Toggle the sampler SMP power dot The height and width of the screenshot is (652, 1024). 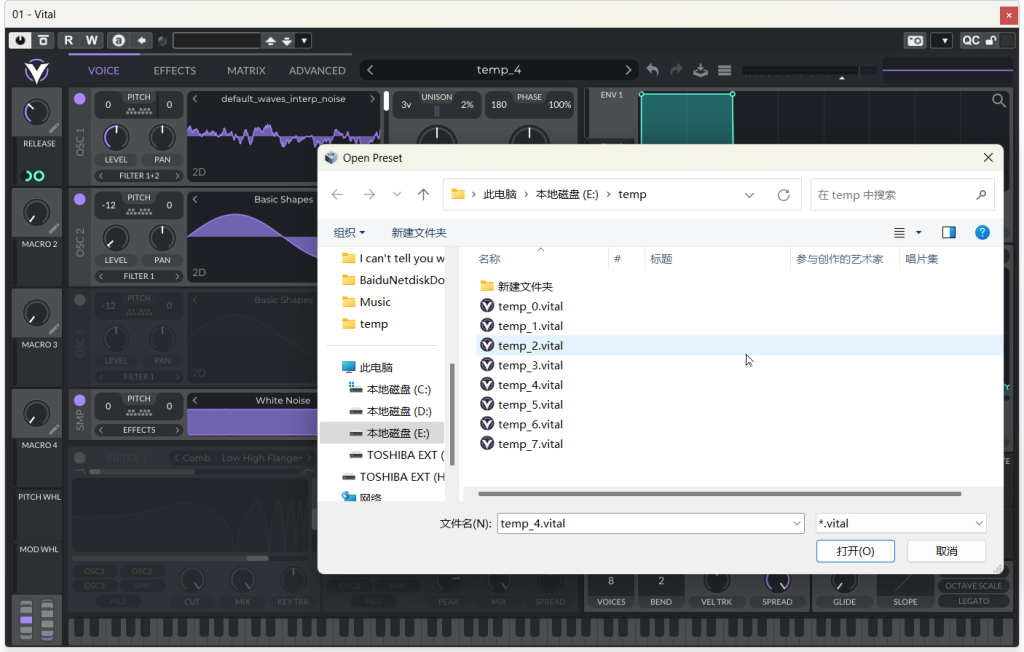[80, 400]
